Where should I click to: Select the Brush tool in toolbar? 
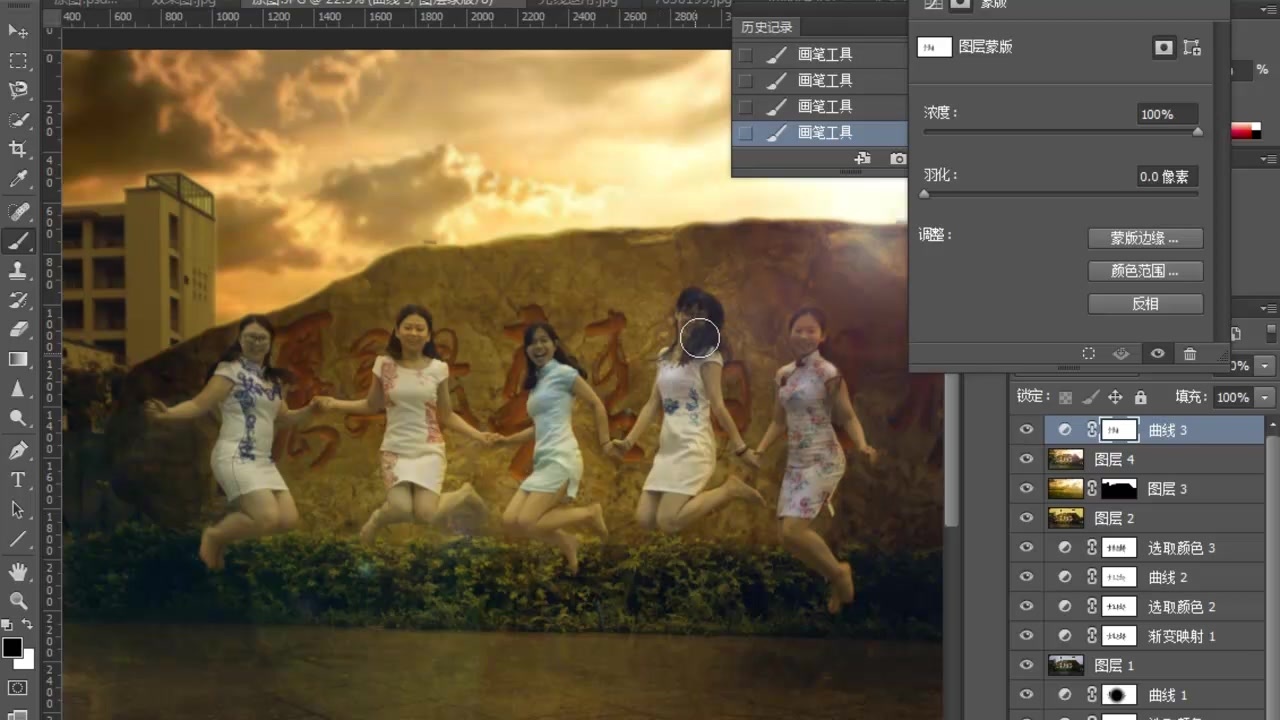click(x=18, y=241)
